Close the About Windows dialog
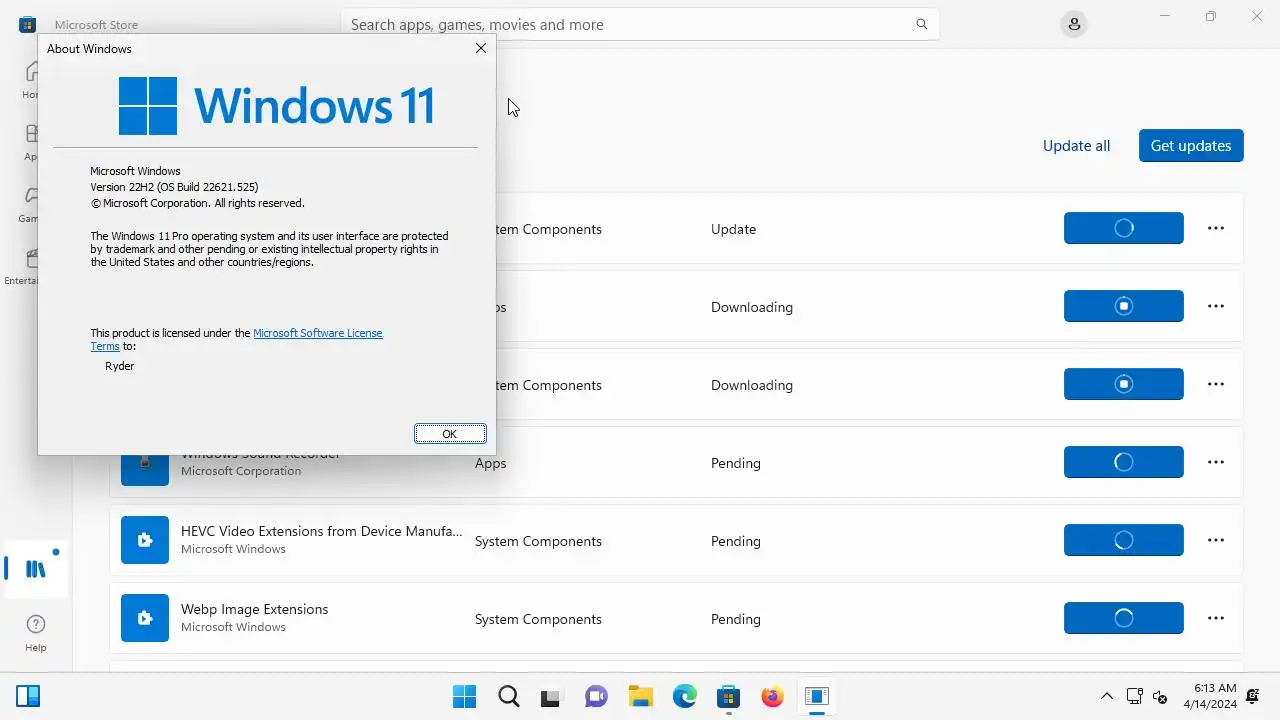 click(481, 48)
